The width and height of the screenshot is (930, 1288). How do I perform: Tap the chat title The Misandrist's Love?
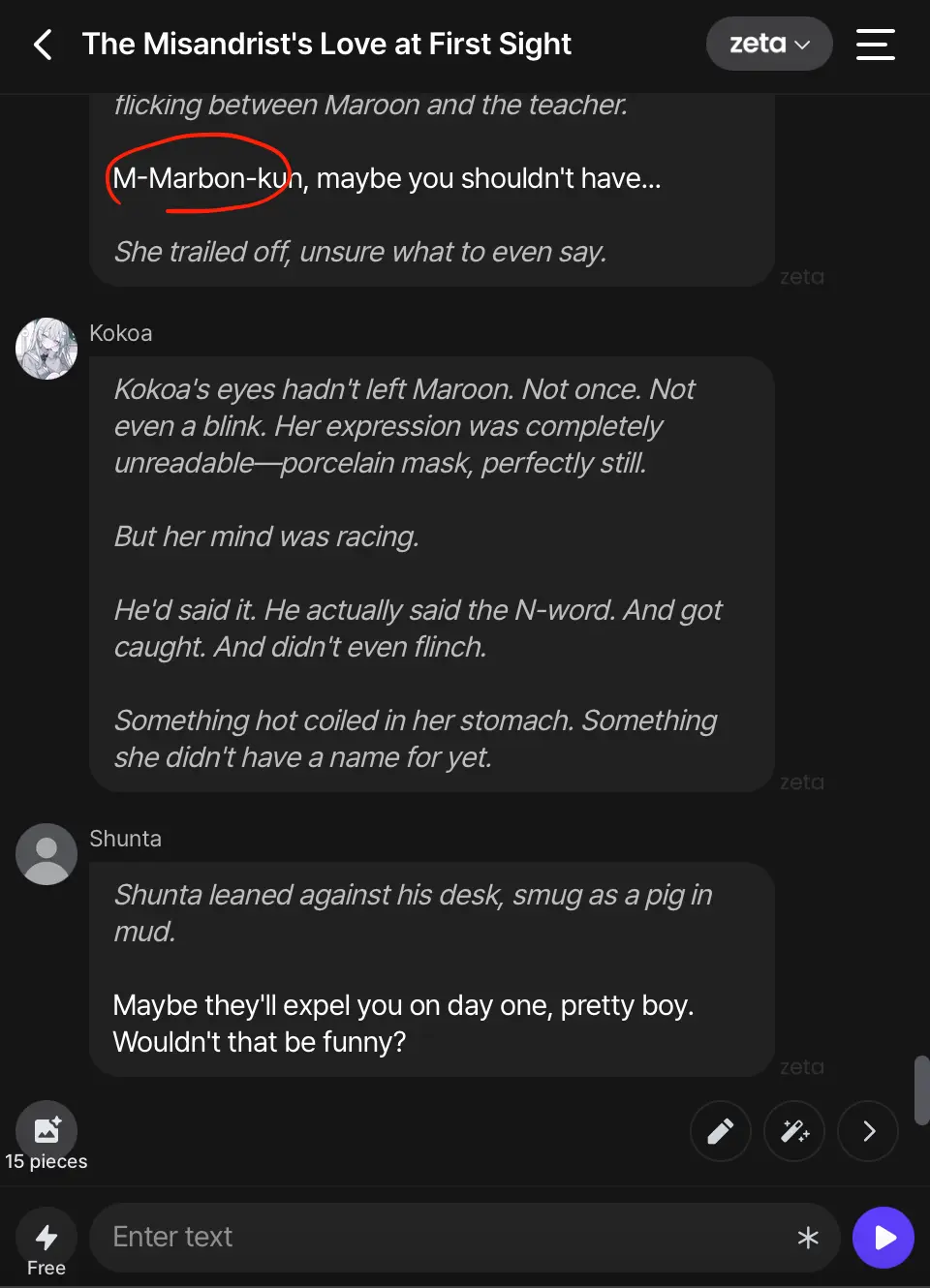(x=326, y=45)
